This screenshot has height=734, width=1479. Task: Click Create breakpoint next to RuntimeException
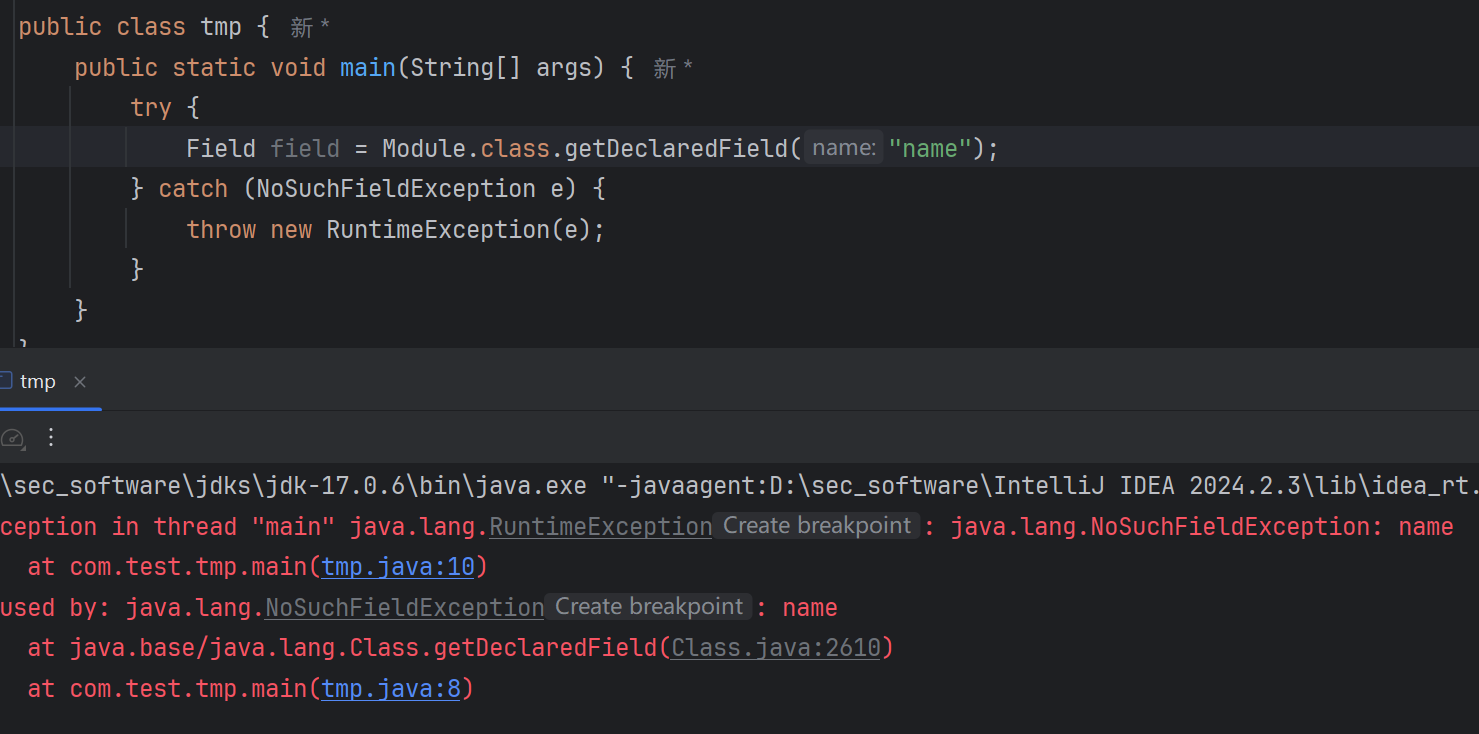817,526
